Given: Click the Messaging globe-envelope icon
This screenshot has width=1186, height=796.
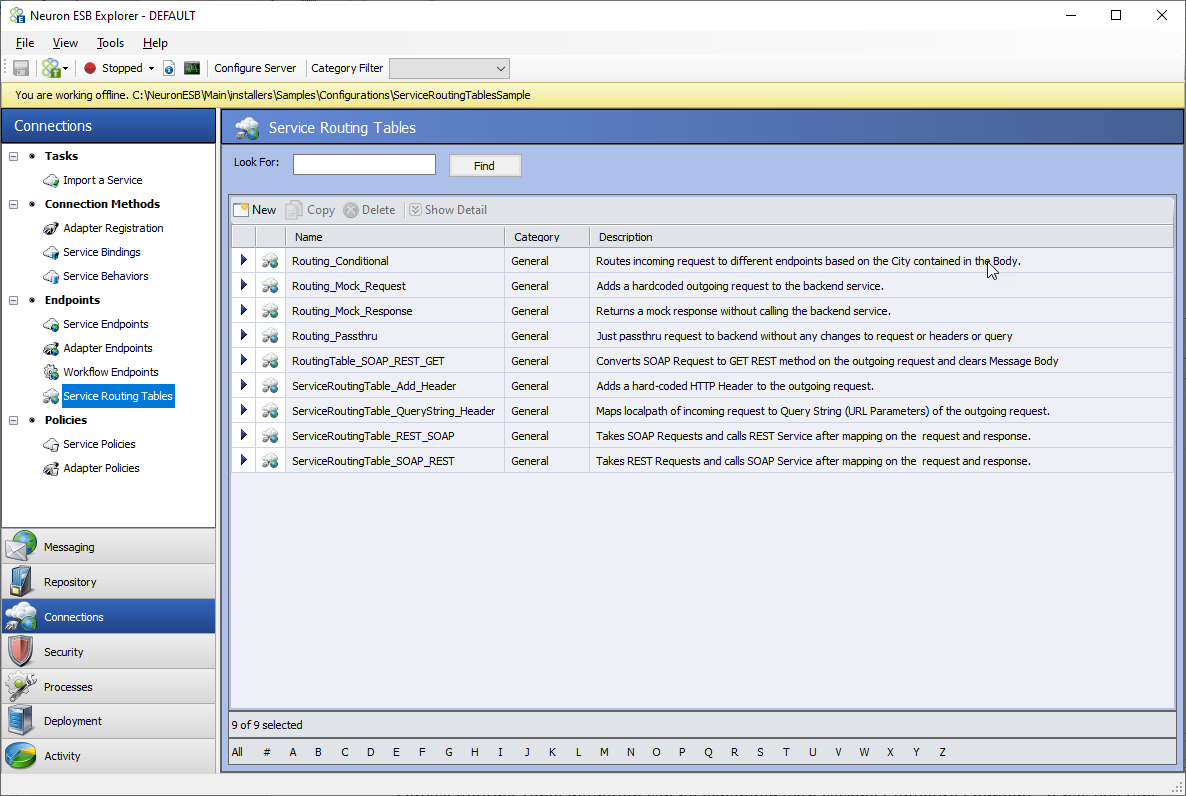Looking at the screenshot, I should 20,546.
